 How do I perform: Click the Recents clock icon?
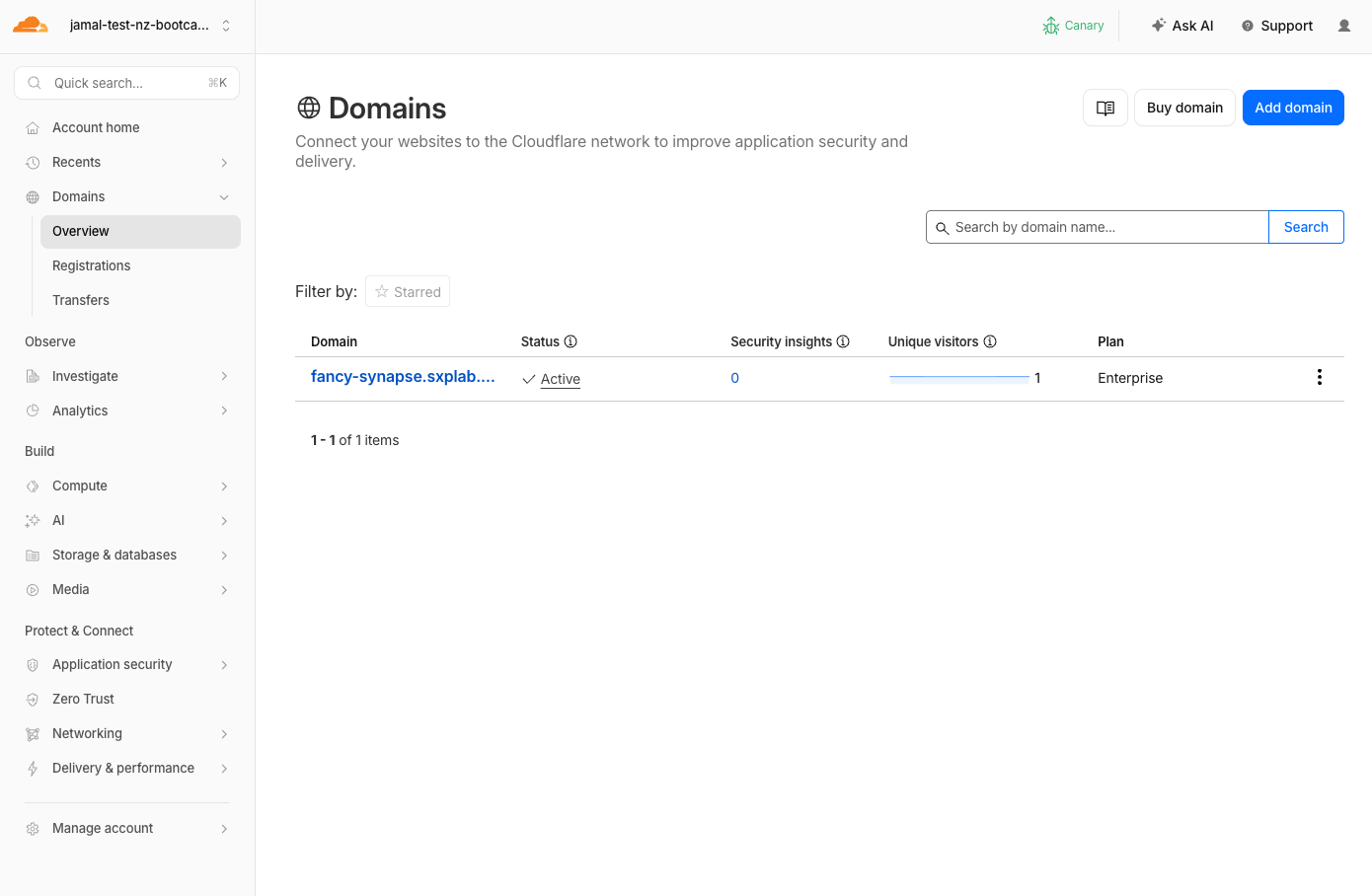[x=33, y=163]
